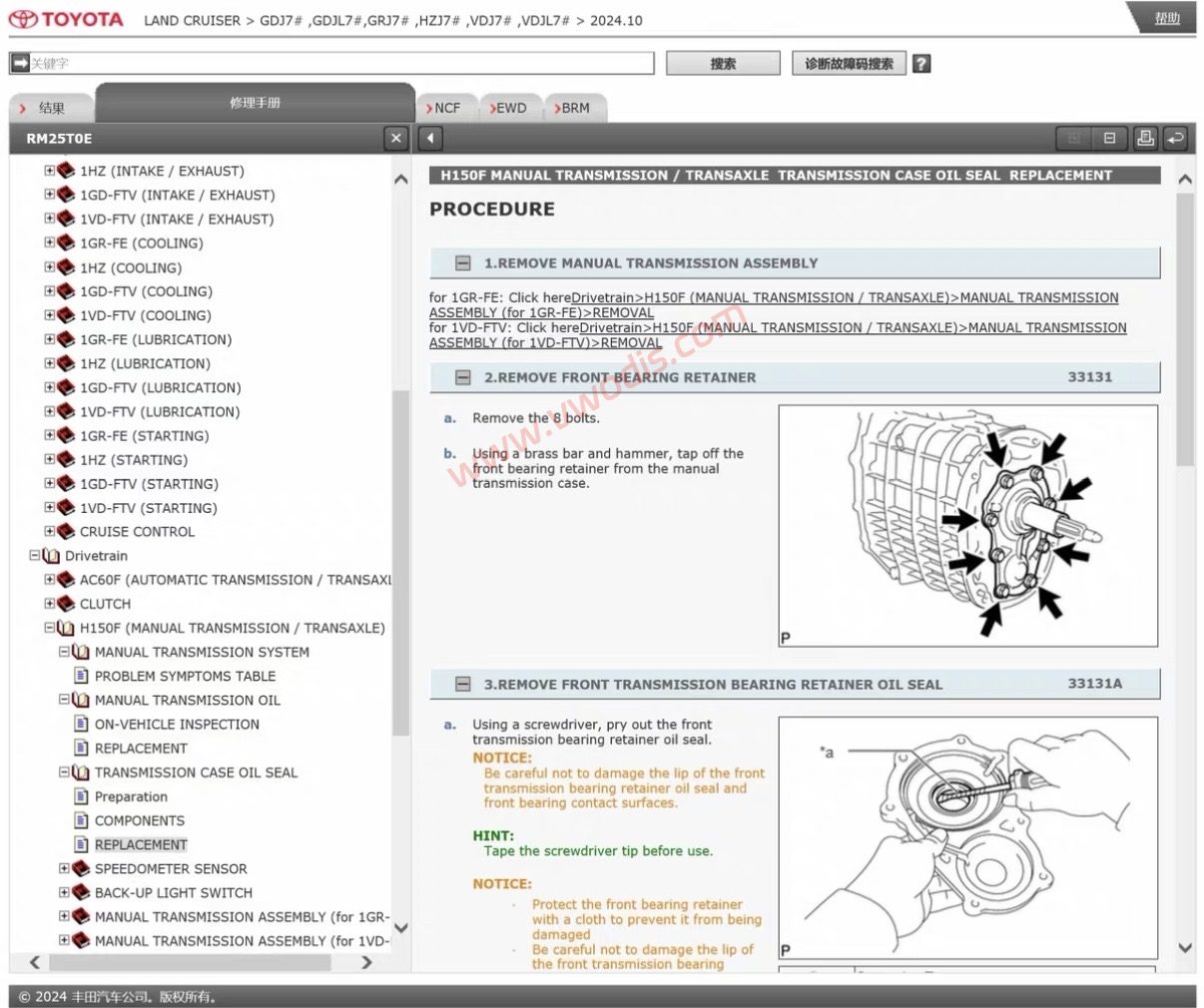
Task: Select REPLACEMENT under MANUAL TRANSMISSION OIL
Action: tap(141, 748)
